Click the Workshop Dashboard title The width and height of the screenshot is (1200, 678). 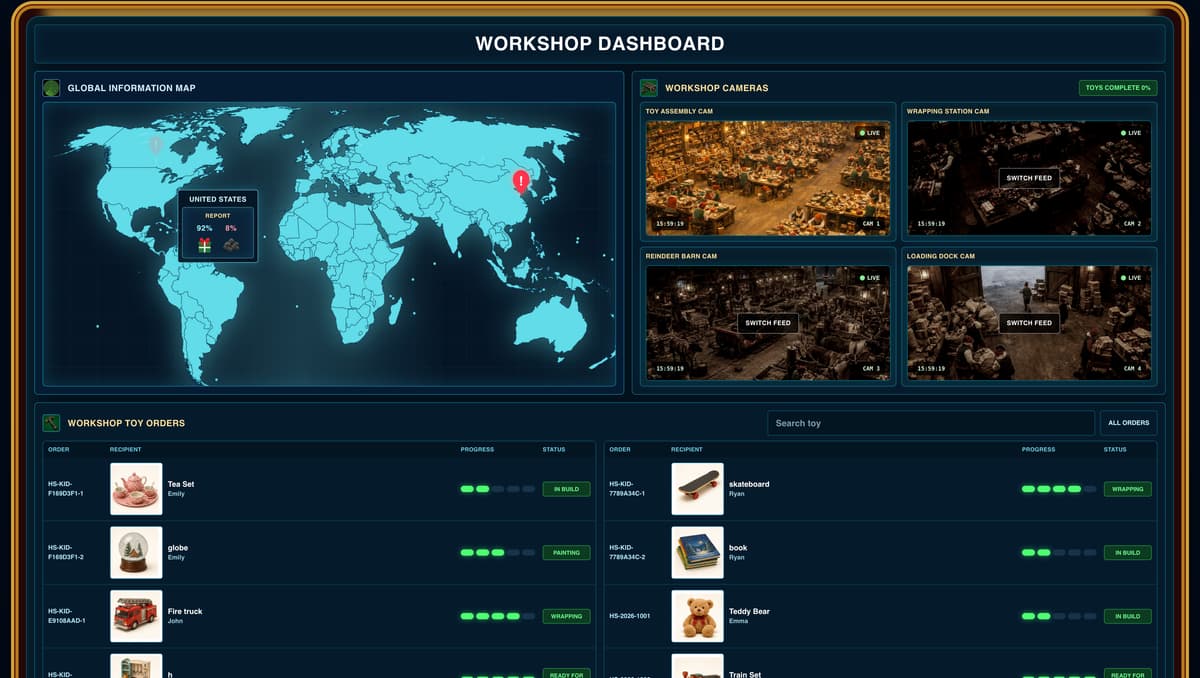click(x=600, y=44)
